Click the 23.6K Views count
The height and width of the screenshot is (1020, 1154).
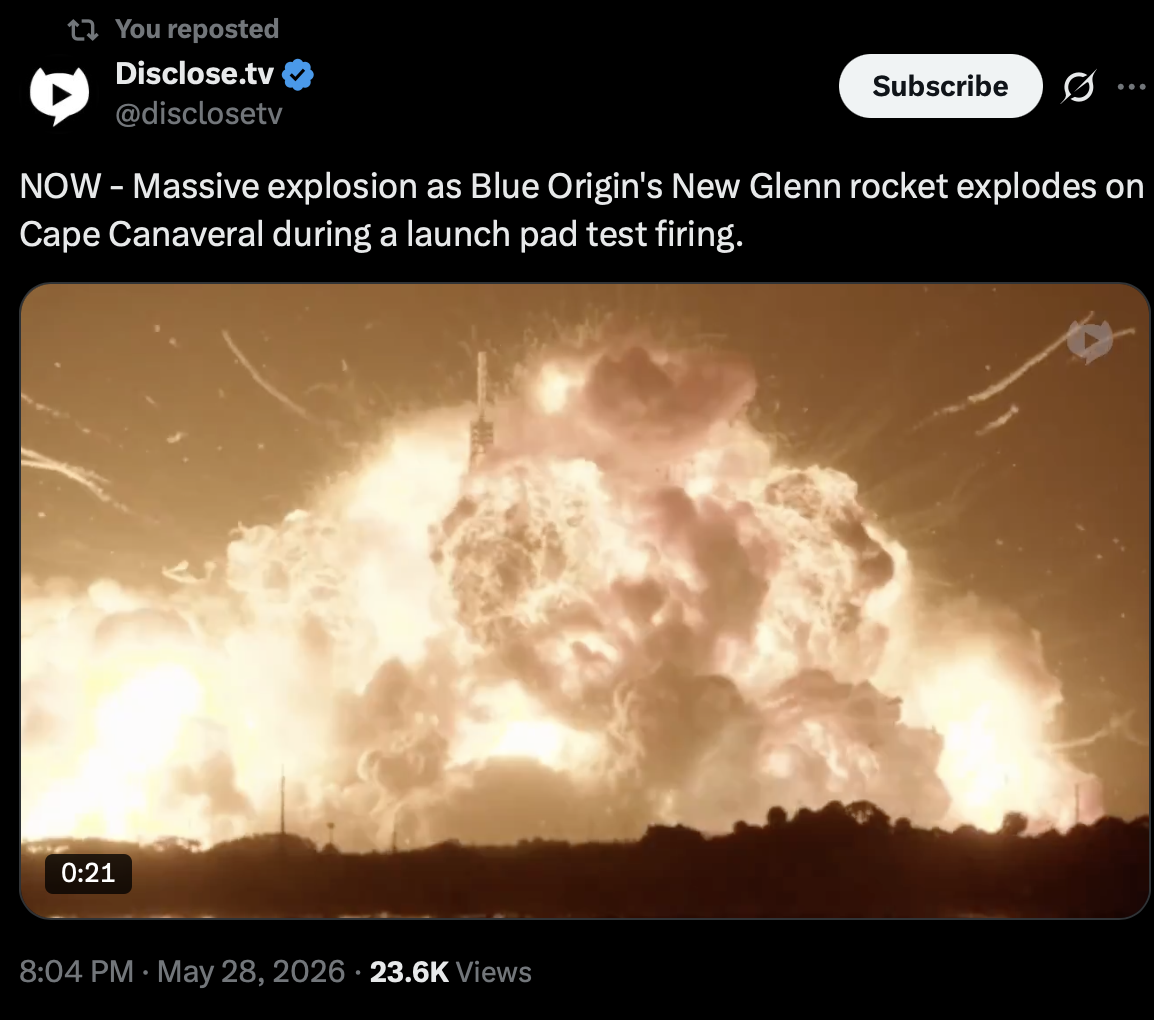(450, 972)
